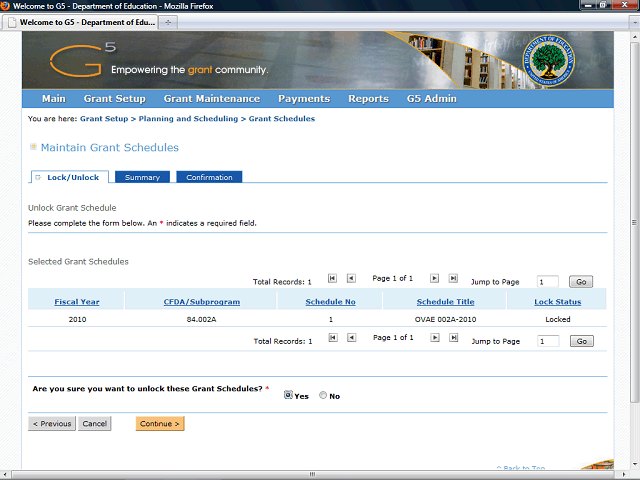Click top Jump to Page input field
640x480 pixels.
tap(548, 282)
